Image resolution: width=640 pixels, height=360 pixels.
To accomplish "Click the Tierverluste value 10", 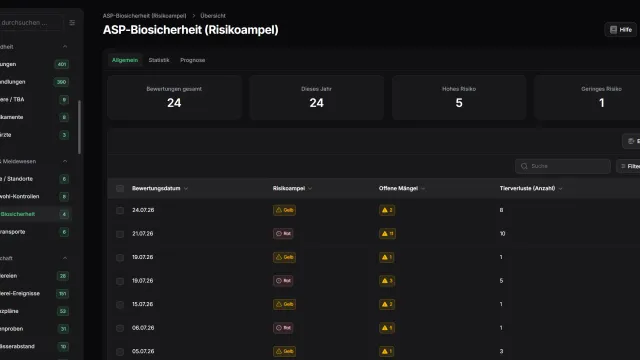I will pyautogui.click(x=502, y=234).
